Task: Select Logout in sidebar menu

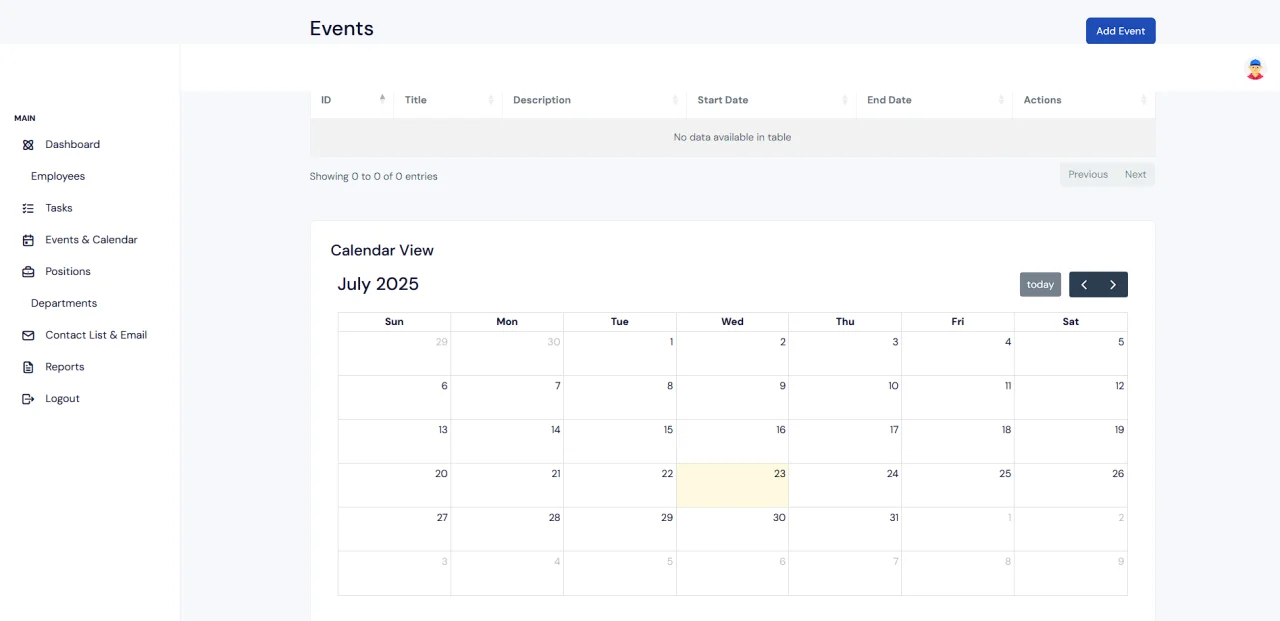Action: 62,399
